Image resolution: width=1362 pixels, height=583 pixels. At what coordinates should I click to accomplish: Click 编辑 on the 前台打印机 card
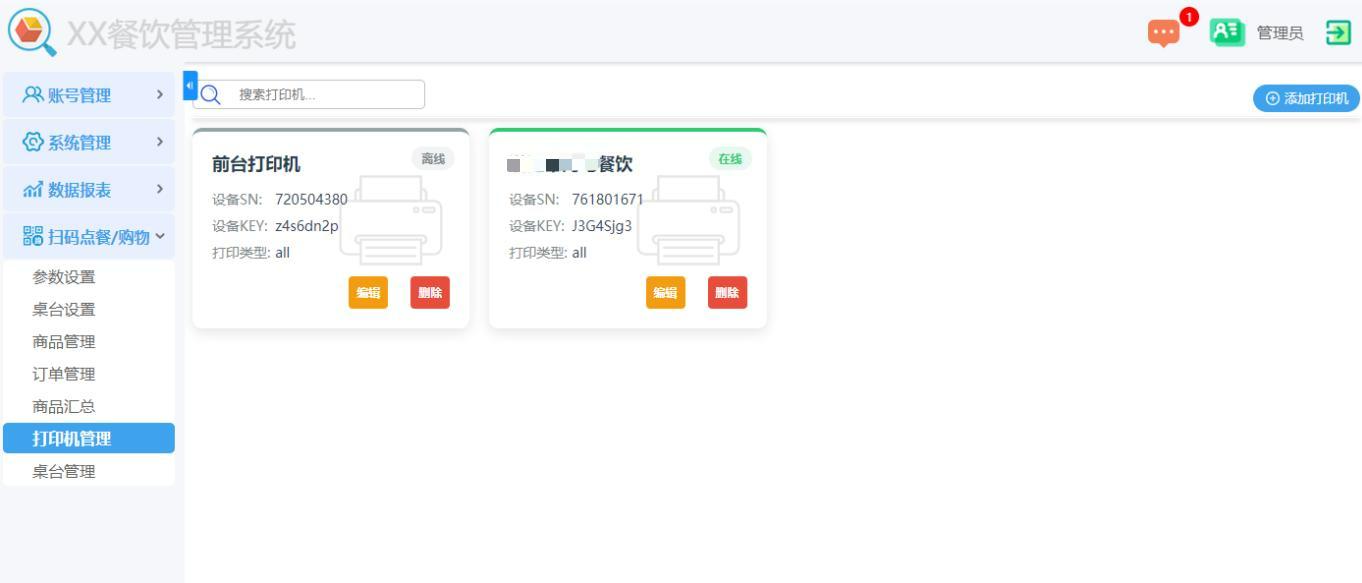click(367, 293)
